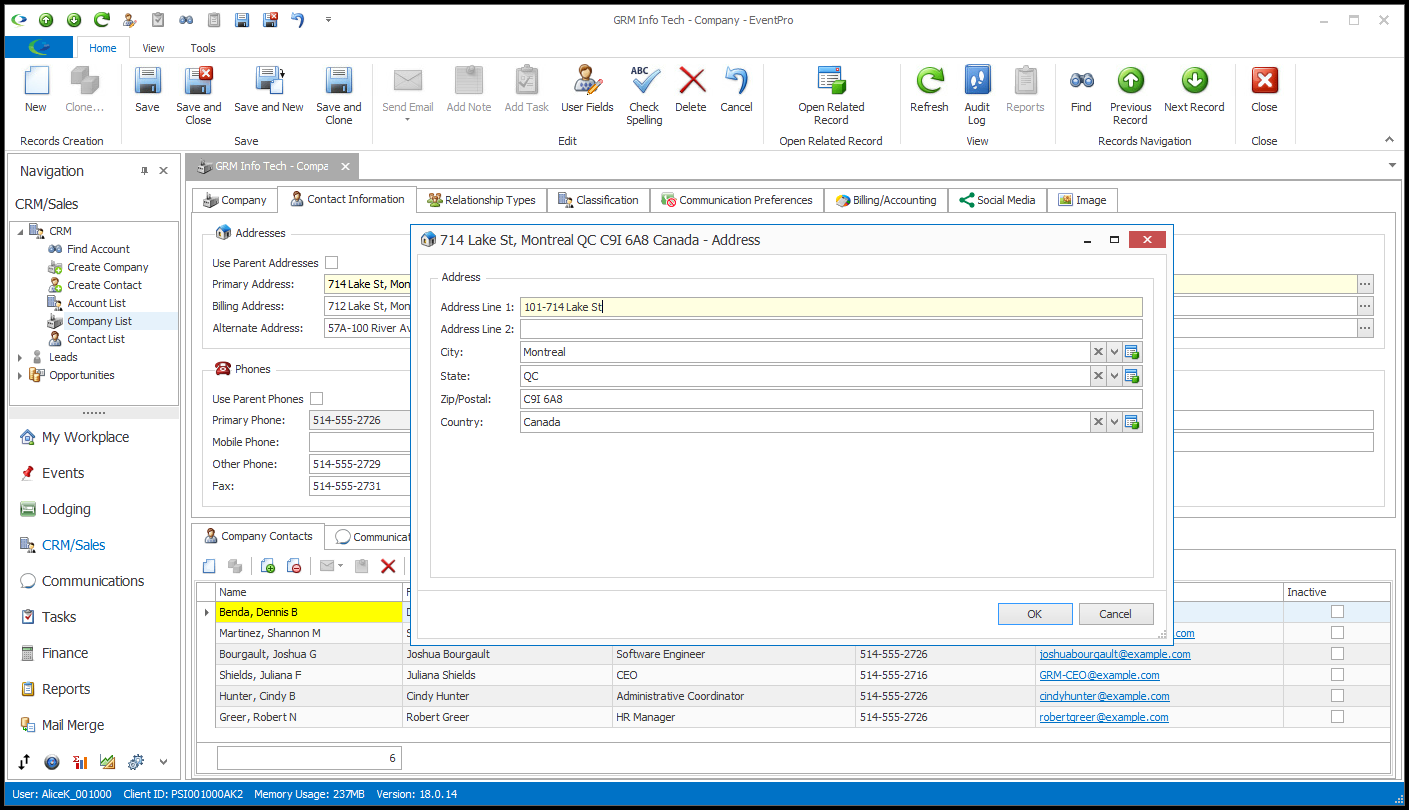This screenshot has width=1409, height=810.
Task: Click the City lookup list icon
Action: point(1133,352)
